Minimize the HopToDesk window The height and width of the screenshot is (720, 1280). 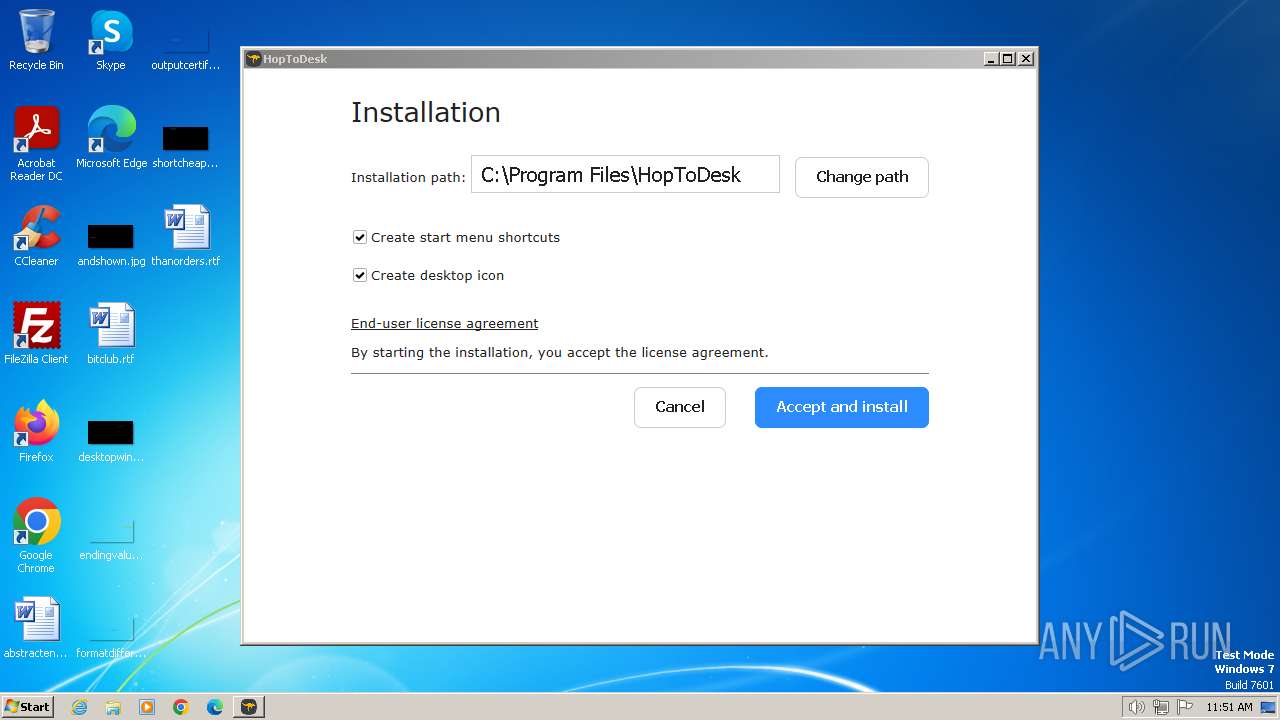tap(991, 59)
